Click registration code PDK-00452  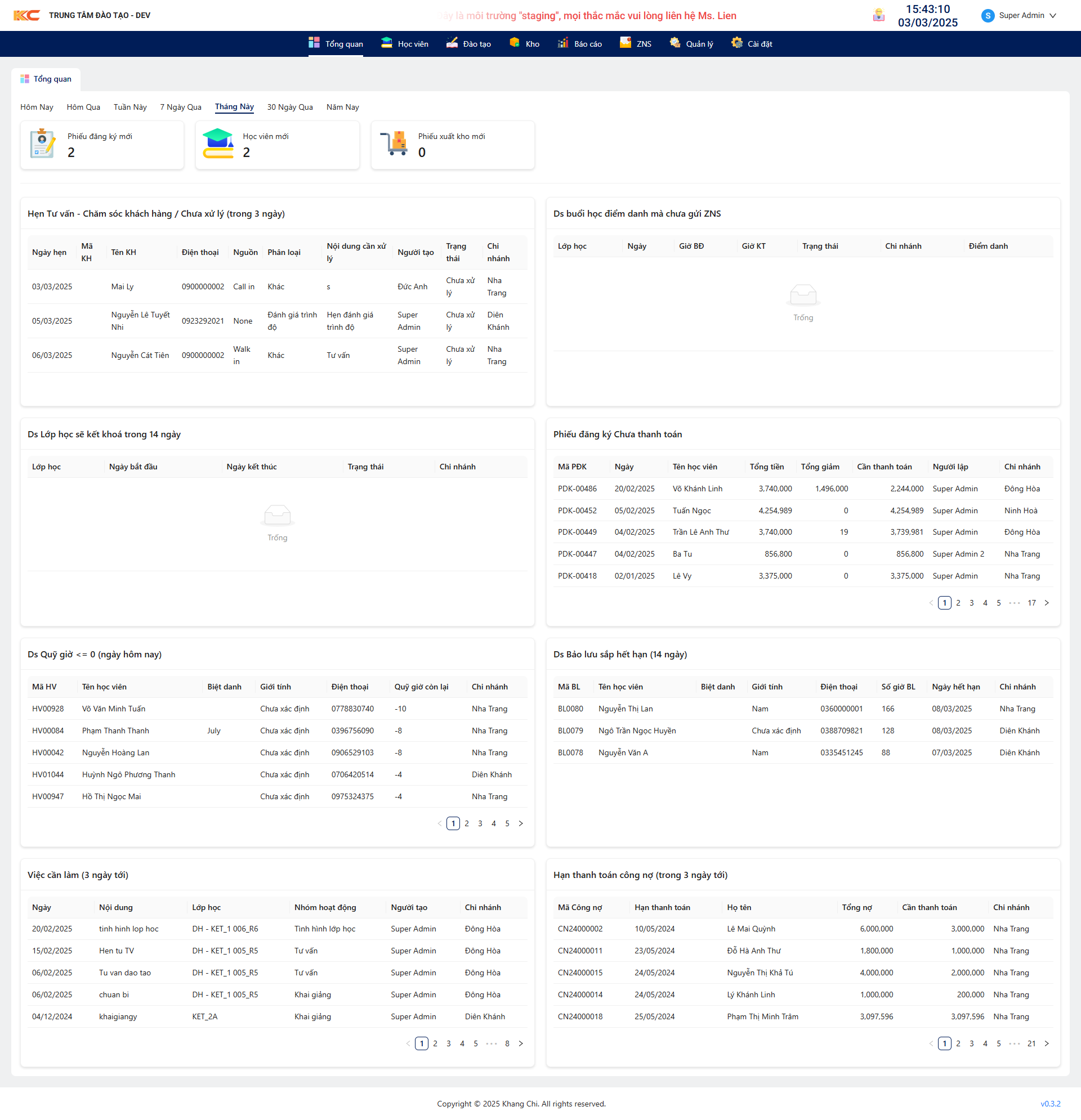[577, 510]
